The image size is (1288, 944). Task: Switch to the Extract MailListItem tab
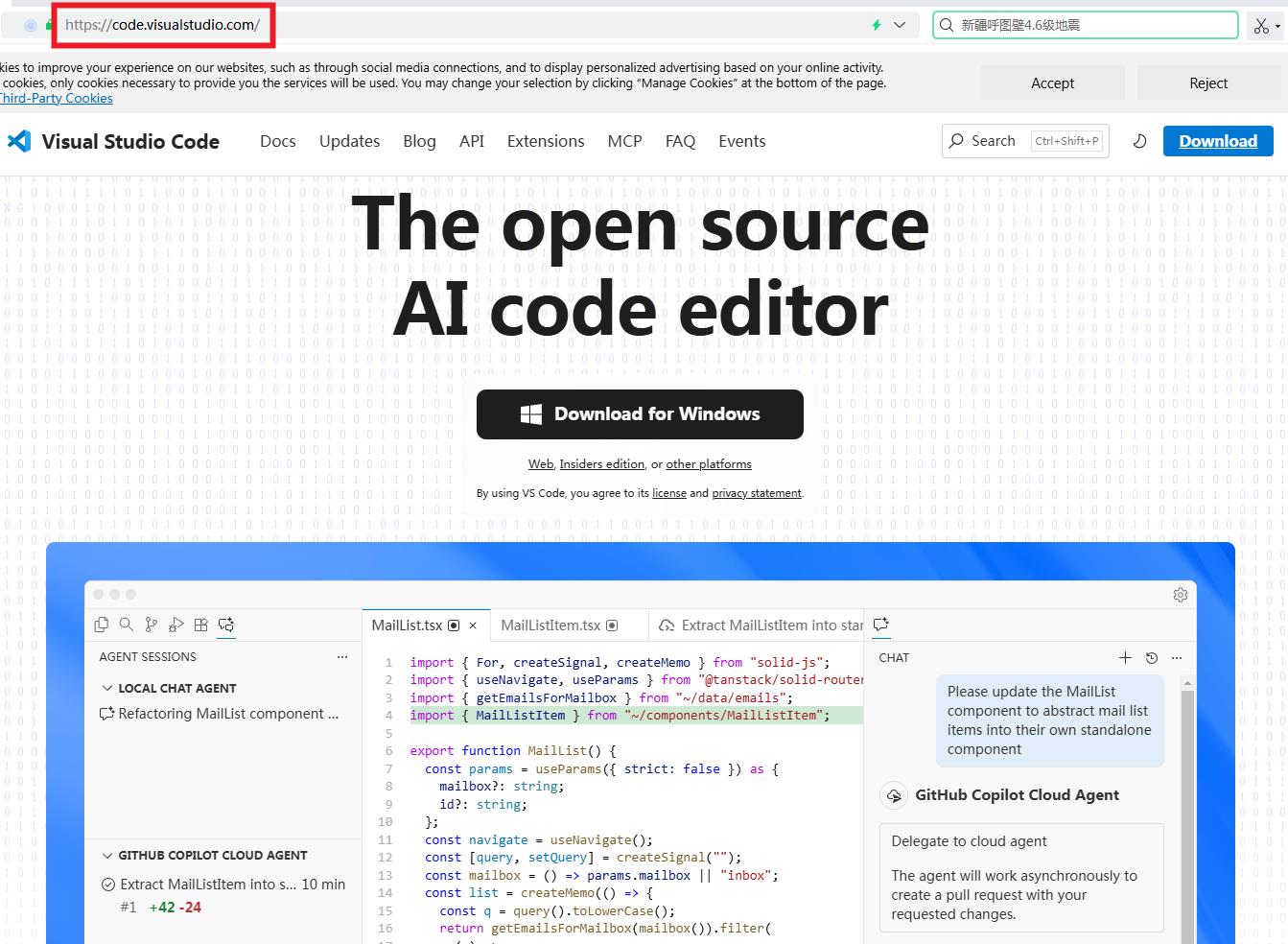tap(756, 625)
